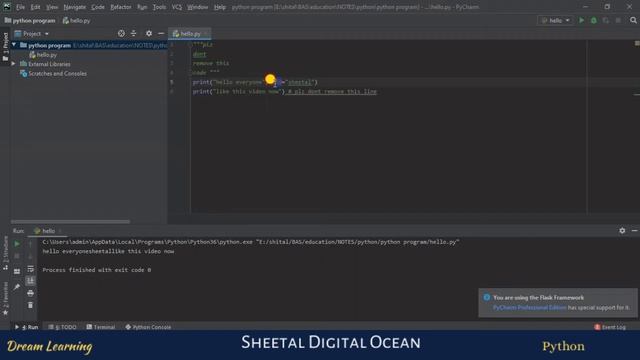Click the python program breadcrumb folder
This screenshot has height=360, width=640.
(x=30, y=20)
